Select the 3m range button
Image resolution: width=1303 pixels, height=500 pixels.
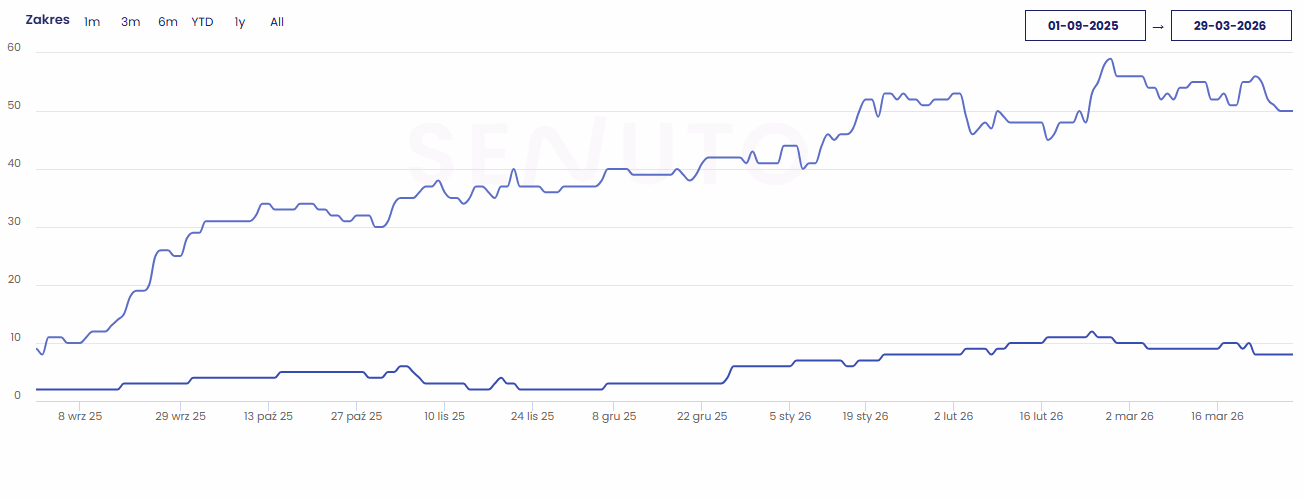tap(130, 22)
